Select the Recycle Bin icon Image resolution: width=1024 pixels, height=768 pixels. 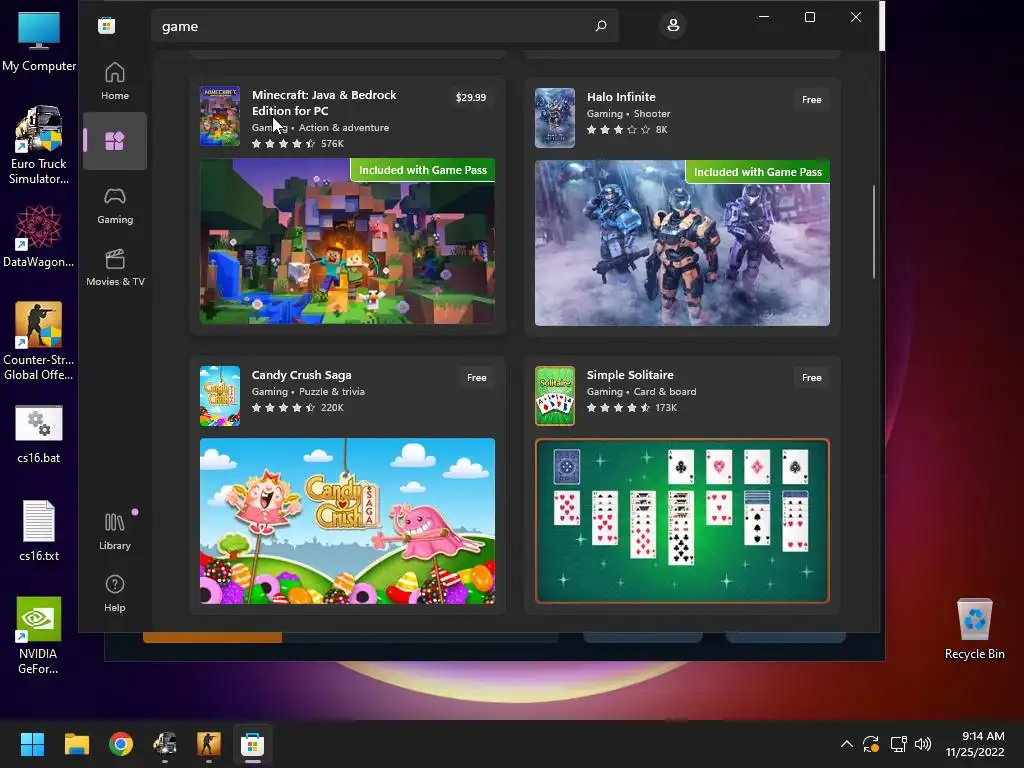(x=974, y=629)
